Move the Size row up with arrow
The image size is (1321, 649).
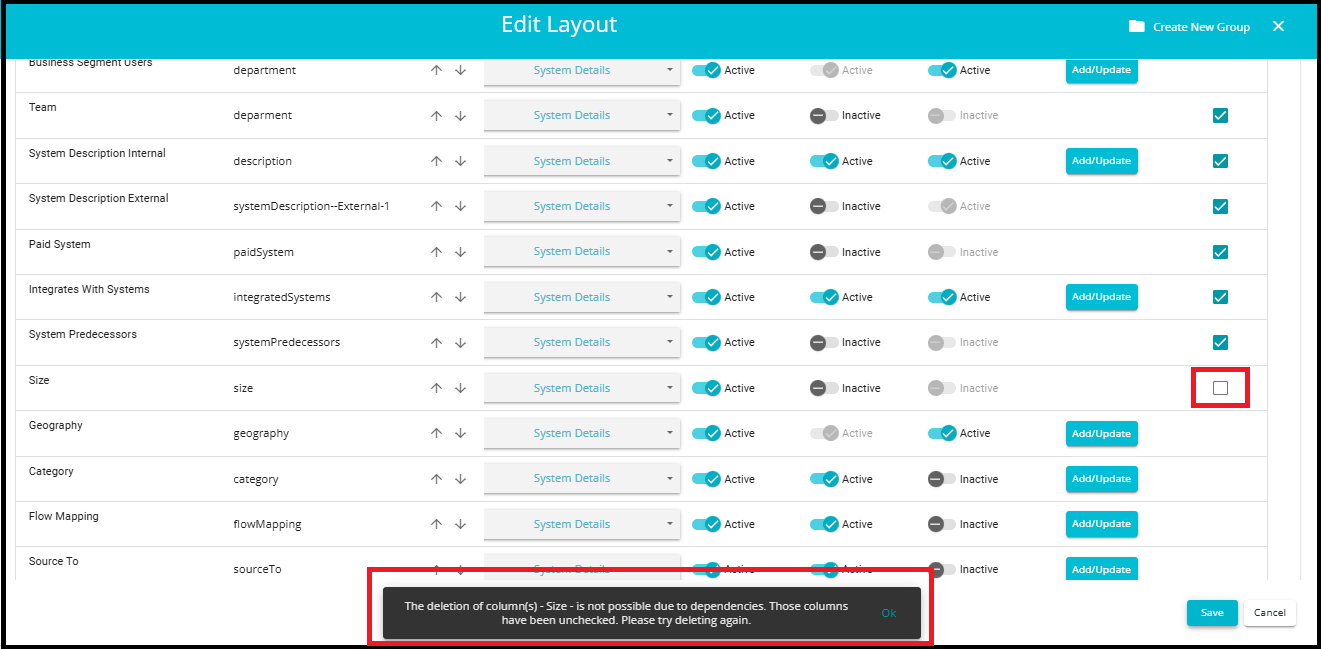[436, 388]
